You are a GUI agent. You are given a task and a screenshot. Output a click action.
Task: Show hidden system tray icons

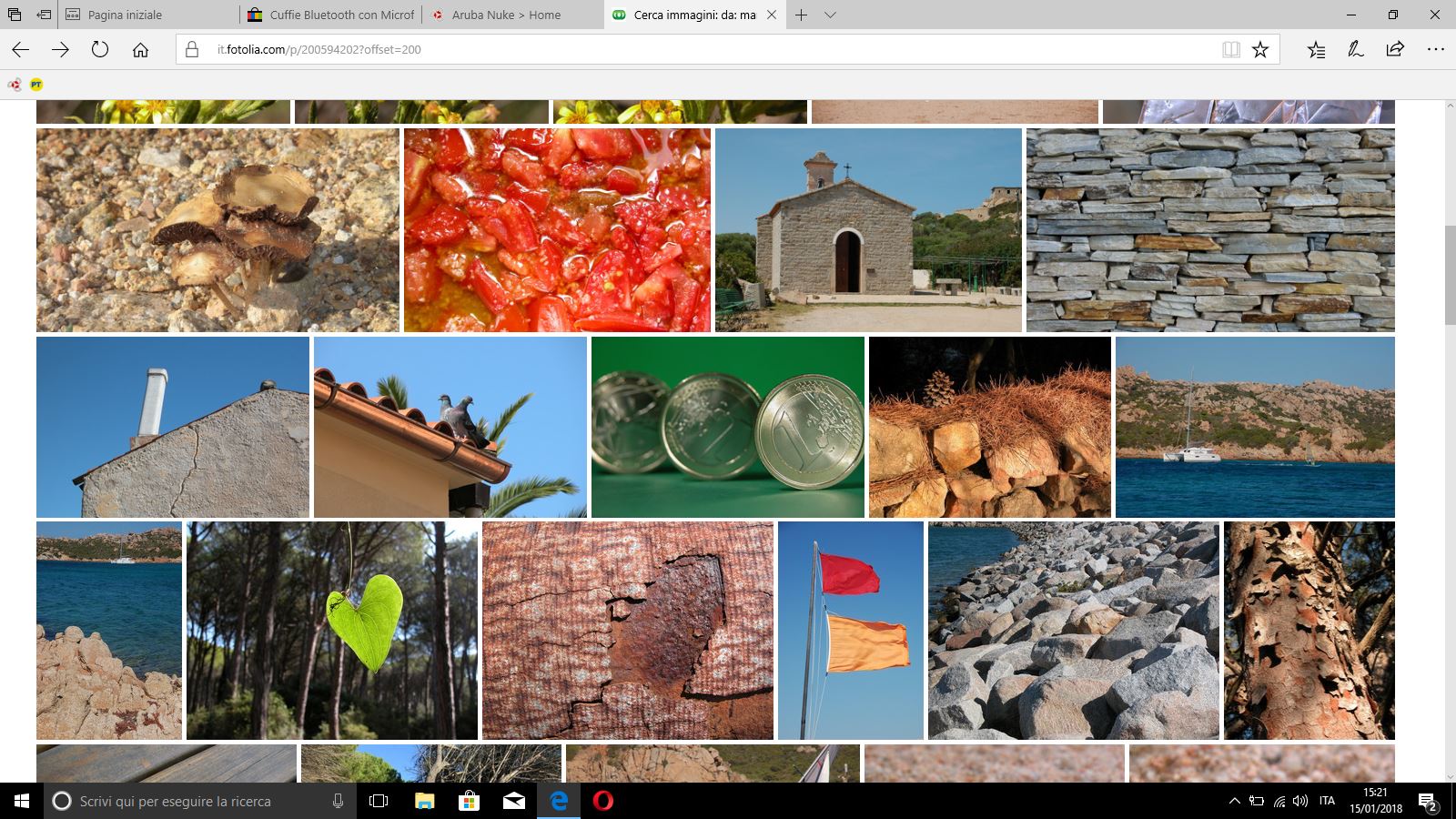point(1234,801)
